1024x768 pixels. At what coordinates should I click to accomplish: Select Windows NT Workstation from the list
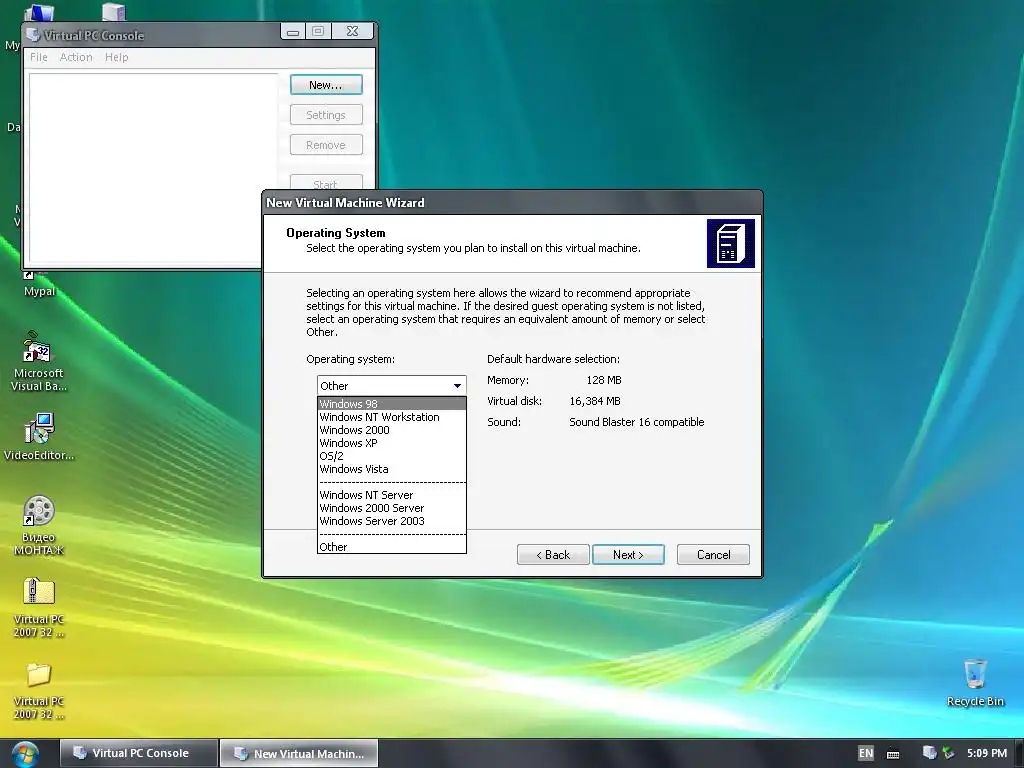point(392,417)
